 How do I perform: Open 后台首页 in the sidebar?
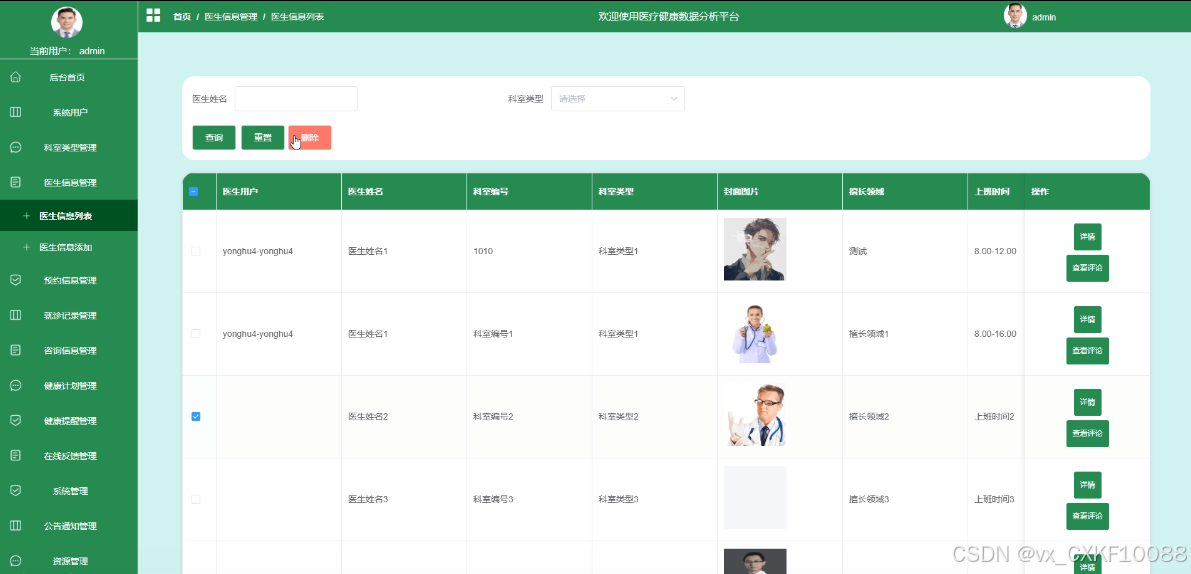tap(69, 77)
